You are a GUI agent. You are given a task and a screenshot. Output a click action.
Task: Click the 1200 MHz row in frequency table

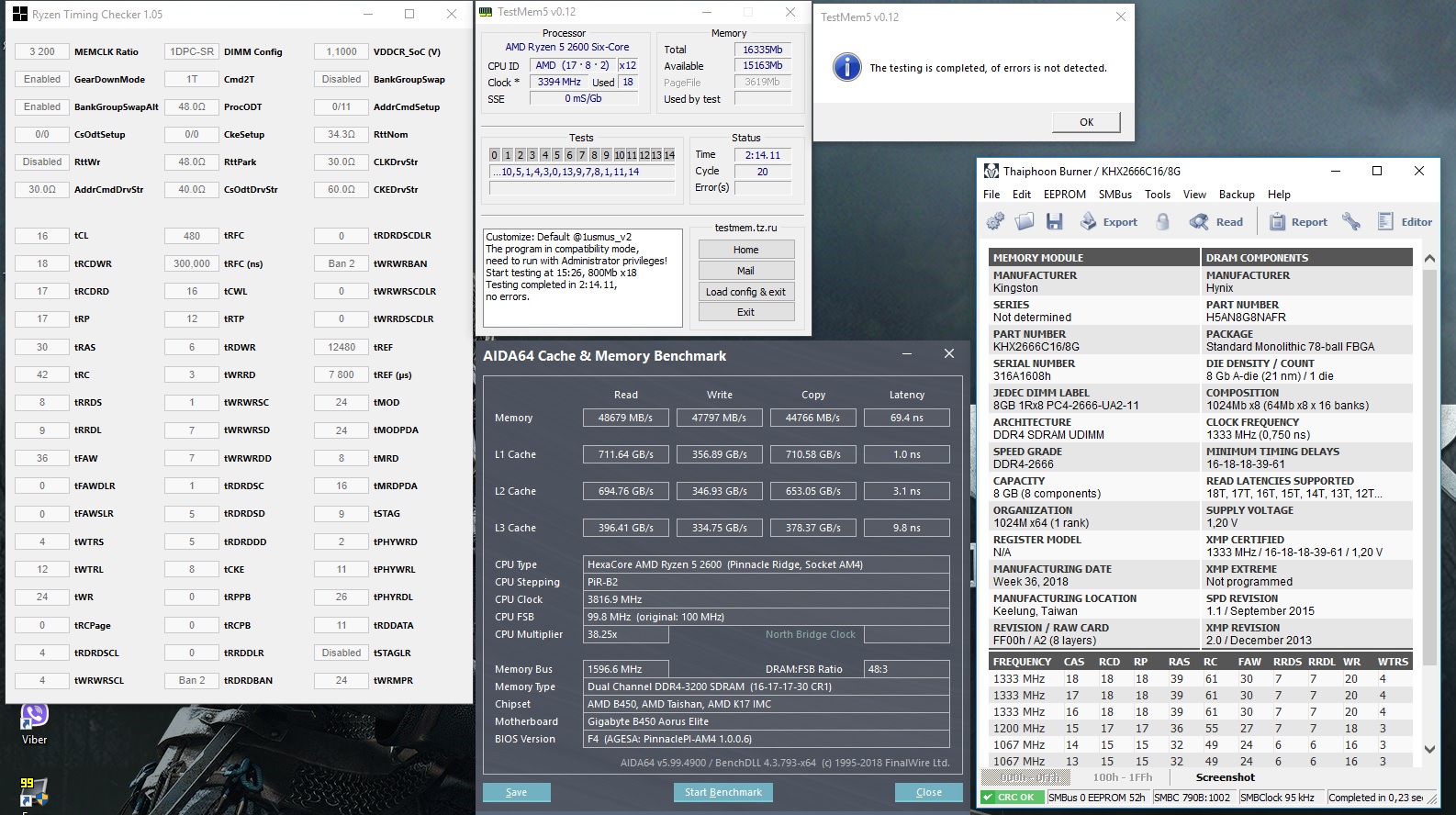click(x=1202, y=729)
